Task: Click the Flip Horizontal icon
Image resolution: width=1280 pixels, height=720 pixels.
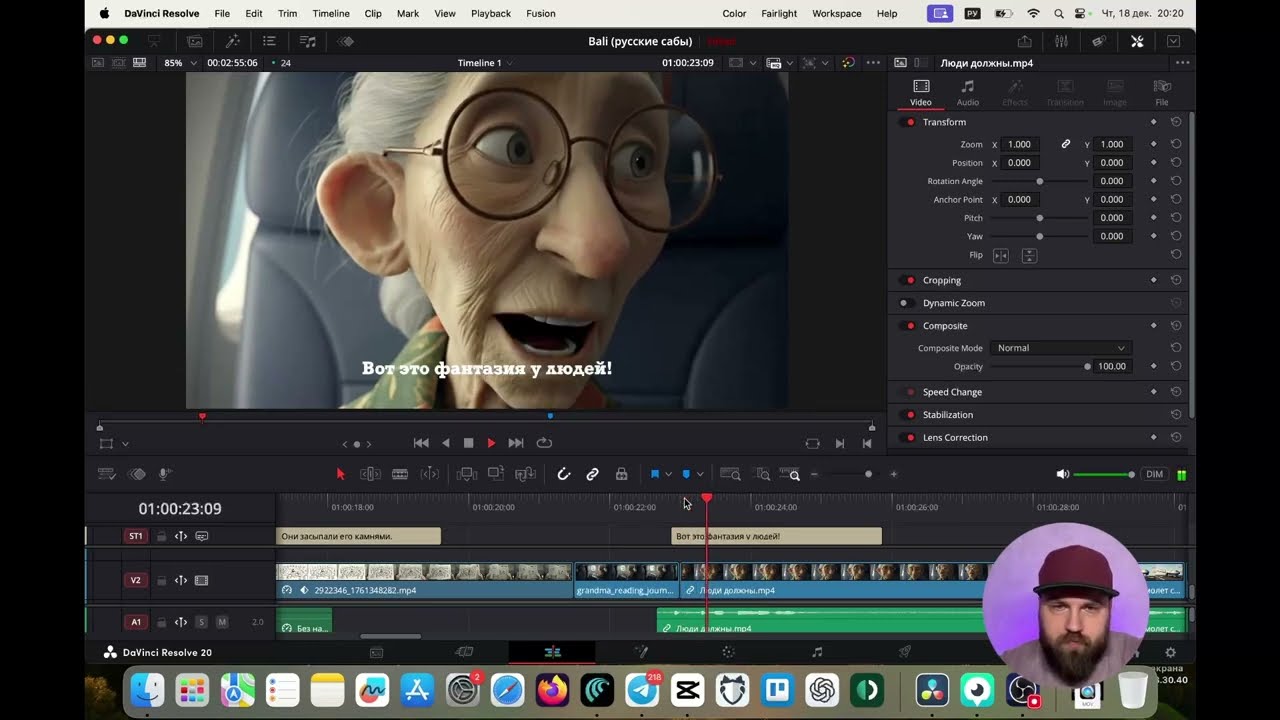Action: [1001, 256]
